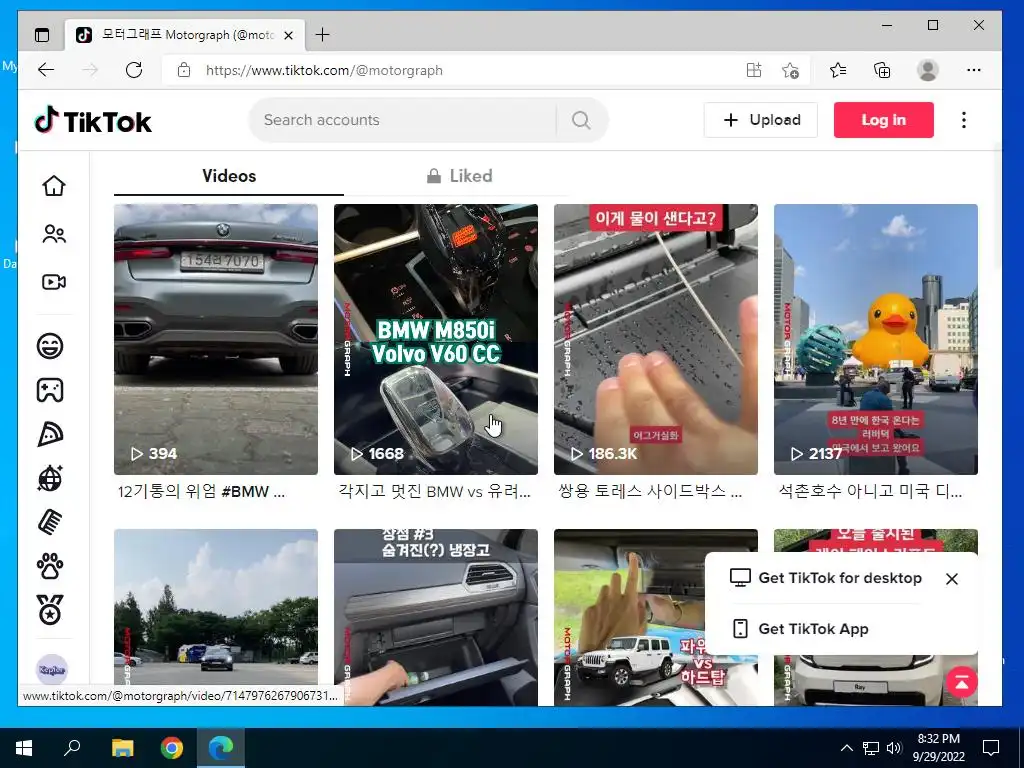This screenshot has width=1024, height=768.
Task: Open Windows taskbar search
Action: tap(72, 748)
